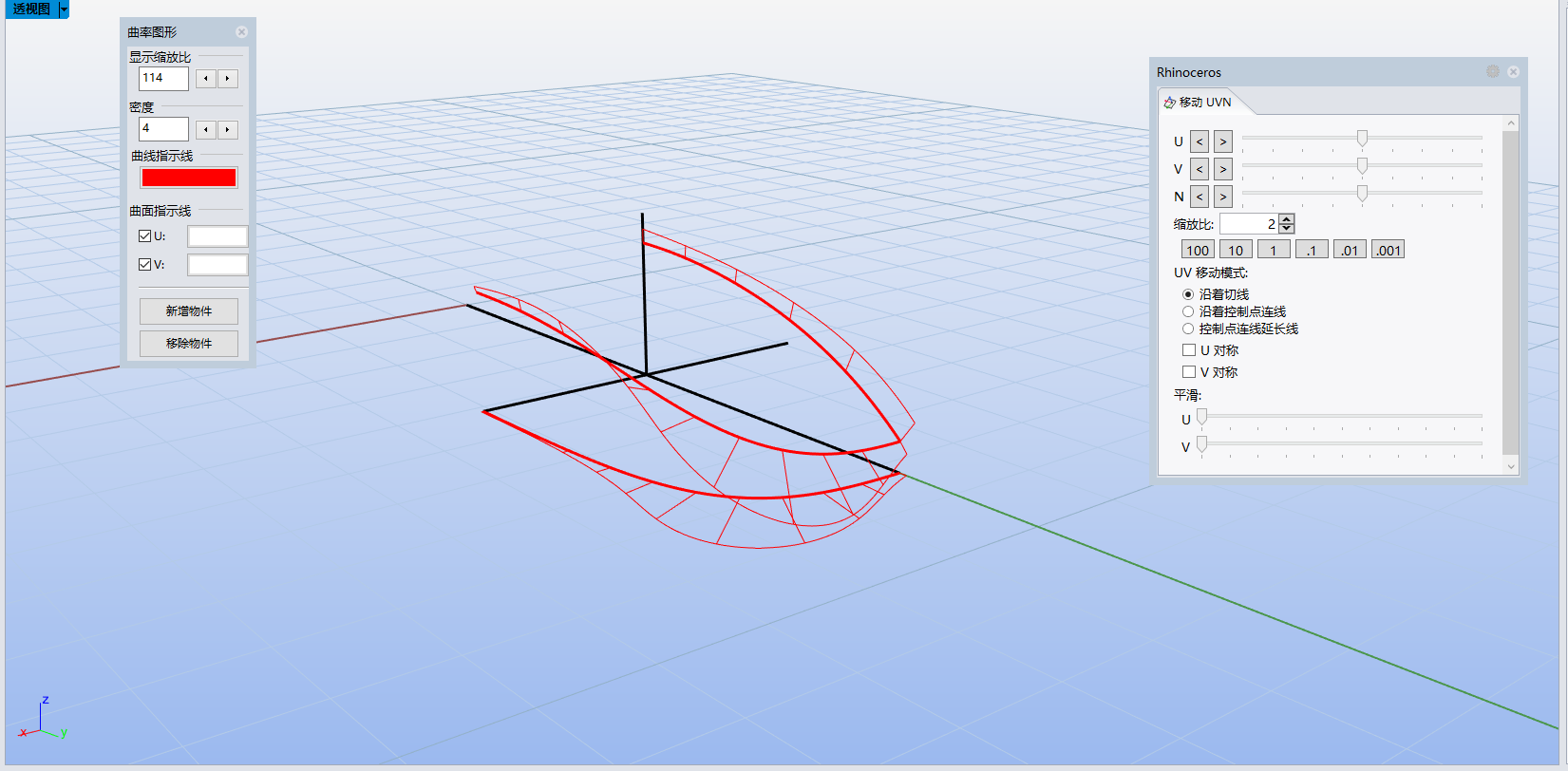Increase display scale with right arrow
Screen dimensions: 1568x771
[x=228, y=79]
